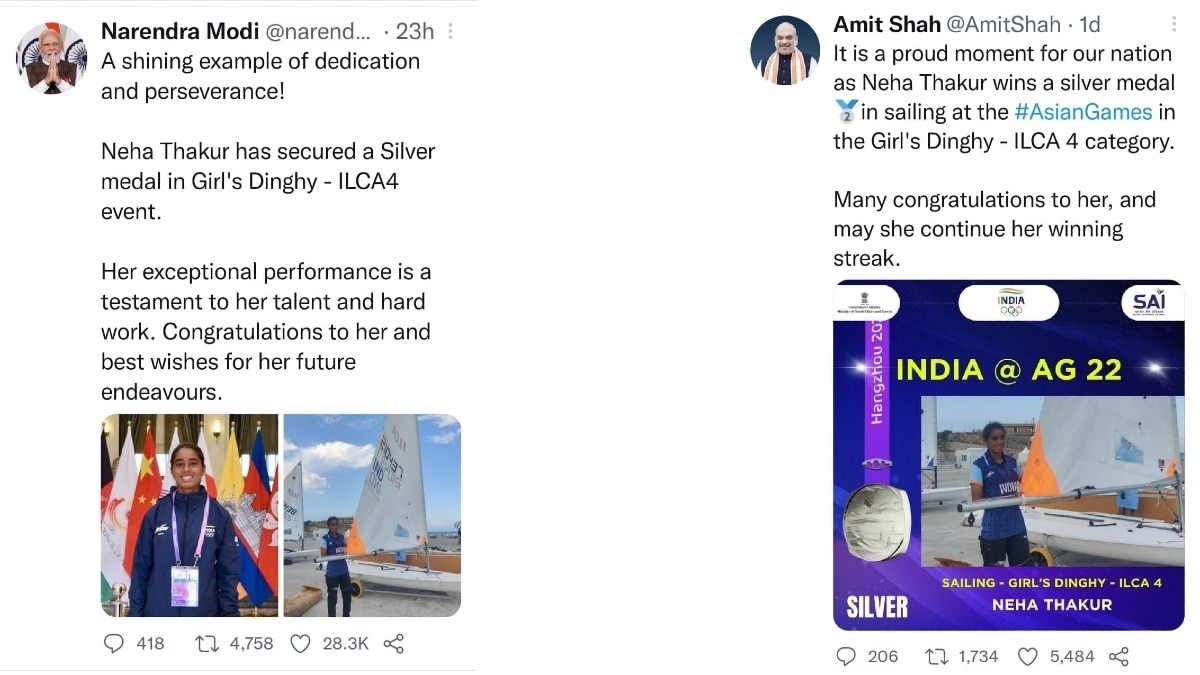Image resolution: width=1200 pixels, height=675 pixels.
Task: Open photo of Neha Thakur with flags
Action: 189,515
